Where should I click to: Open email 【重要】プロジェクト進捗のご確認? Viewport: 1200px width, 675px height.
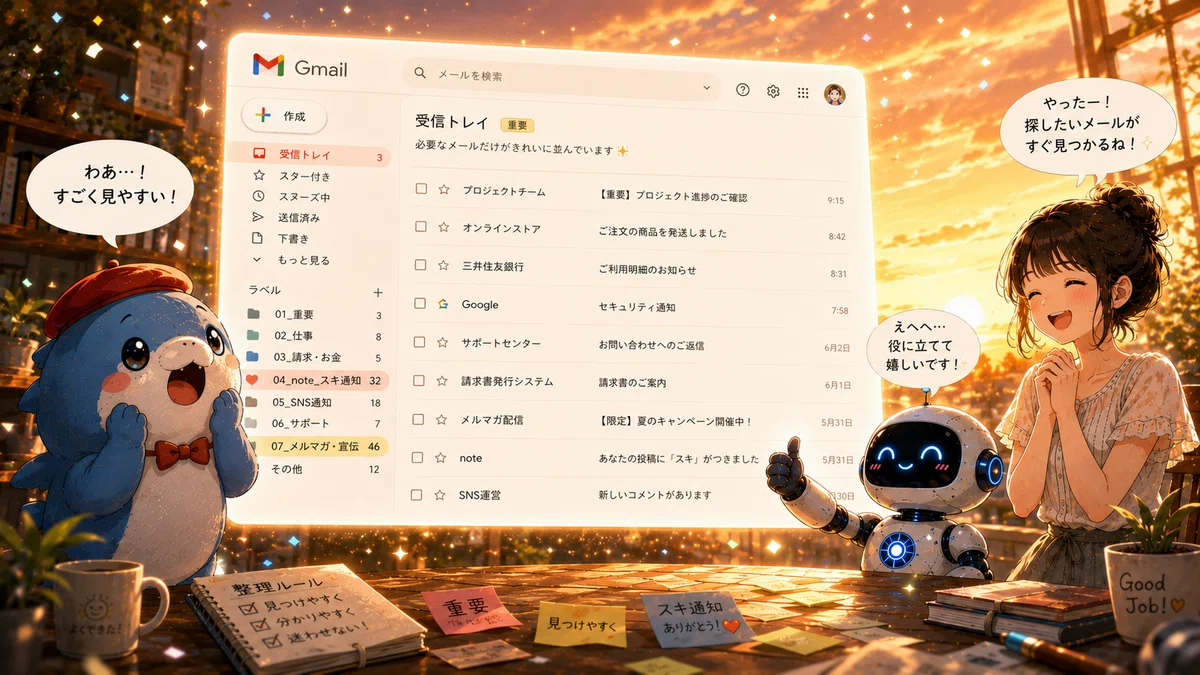click(x=672, y=197)
